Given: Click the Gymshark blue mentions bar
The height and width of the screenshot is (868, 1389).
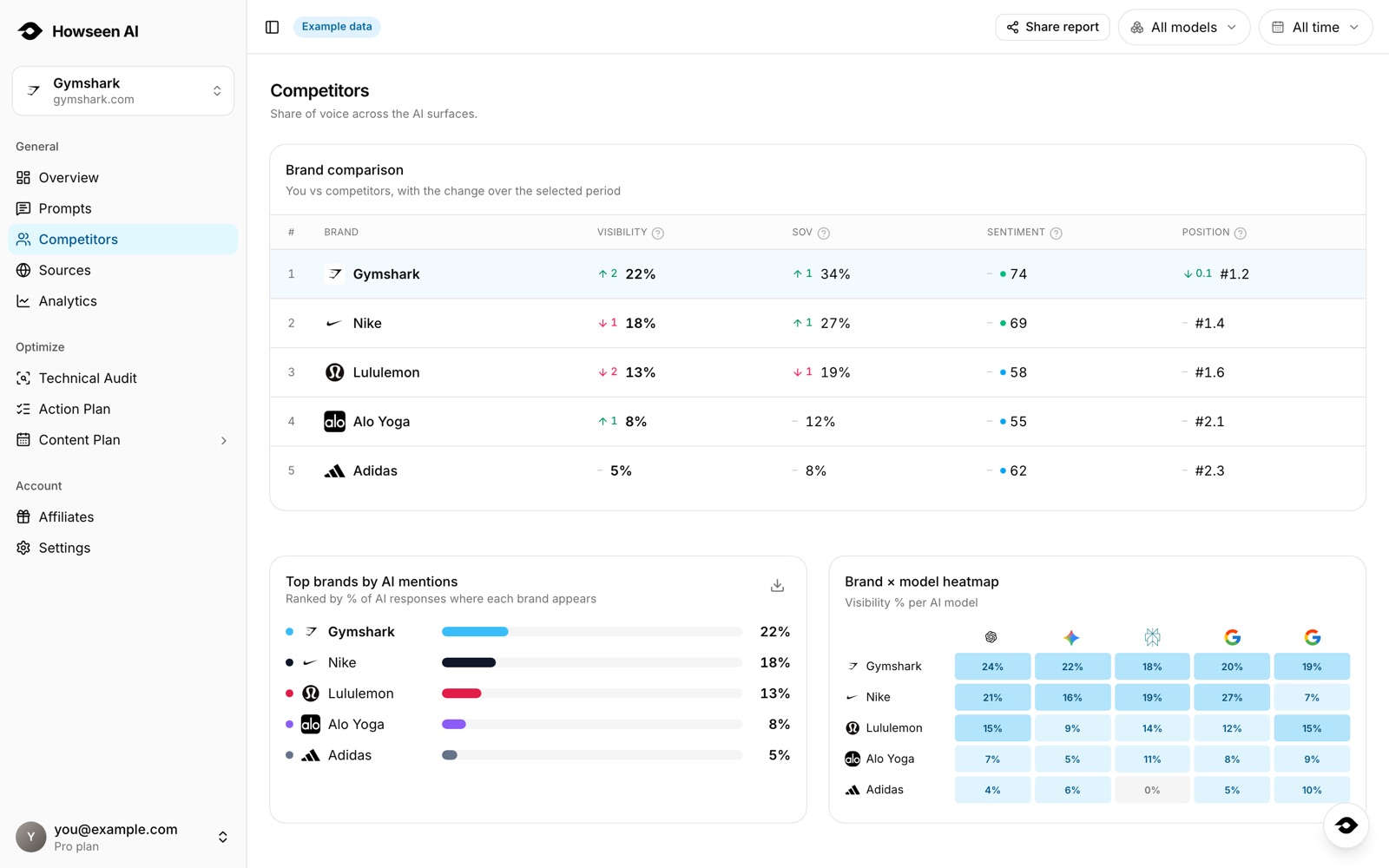Looking at the screenshot, I should tap(475, 632).
